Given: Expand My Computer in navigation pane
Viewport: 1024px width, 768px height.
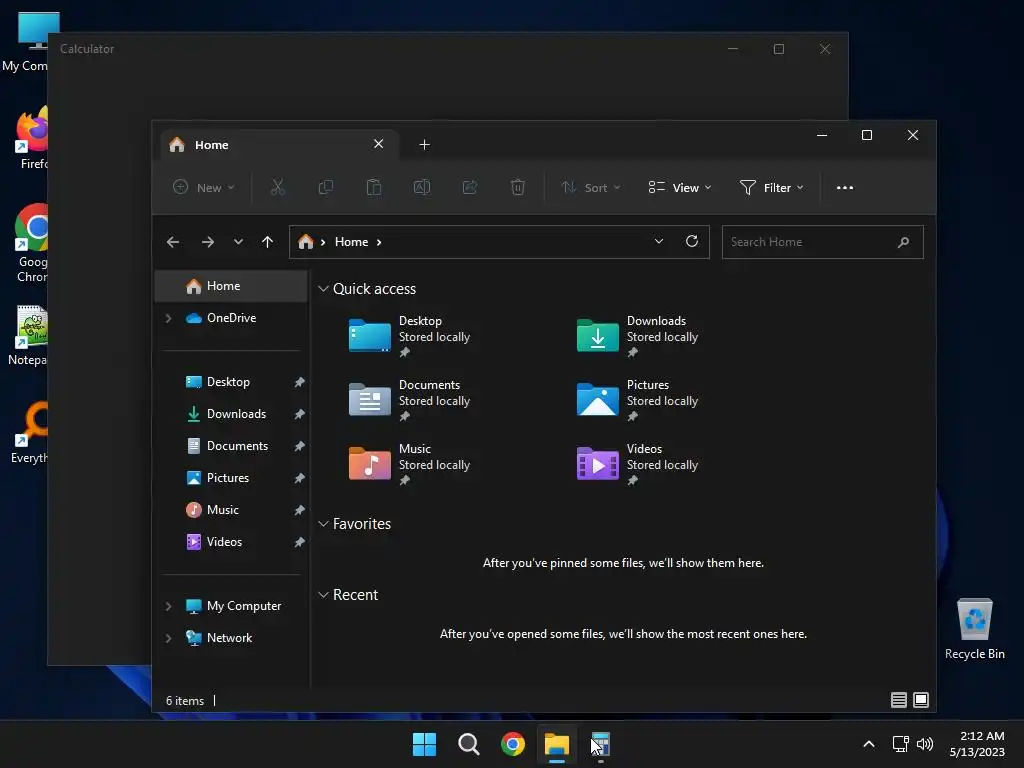Looking at the screenshot, I should [x=168, y=606].
